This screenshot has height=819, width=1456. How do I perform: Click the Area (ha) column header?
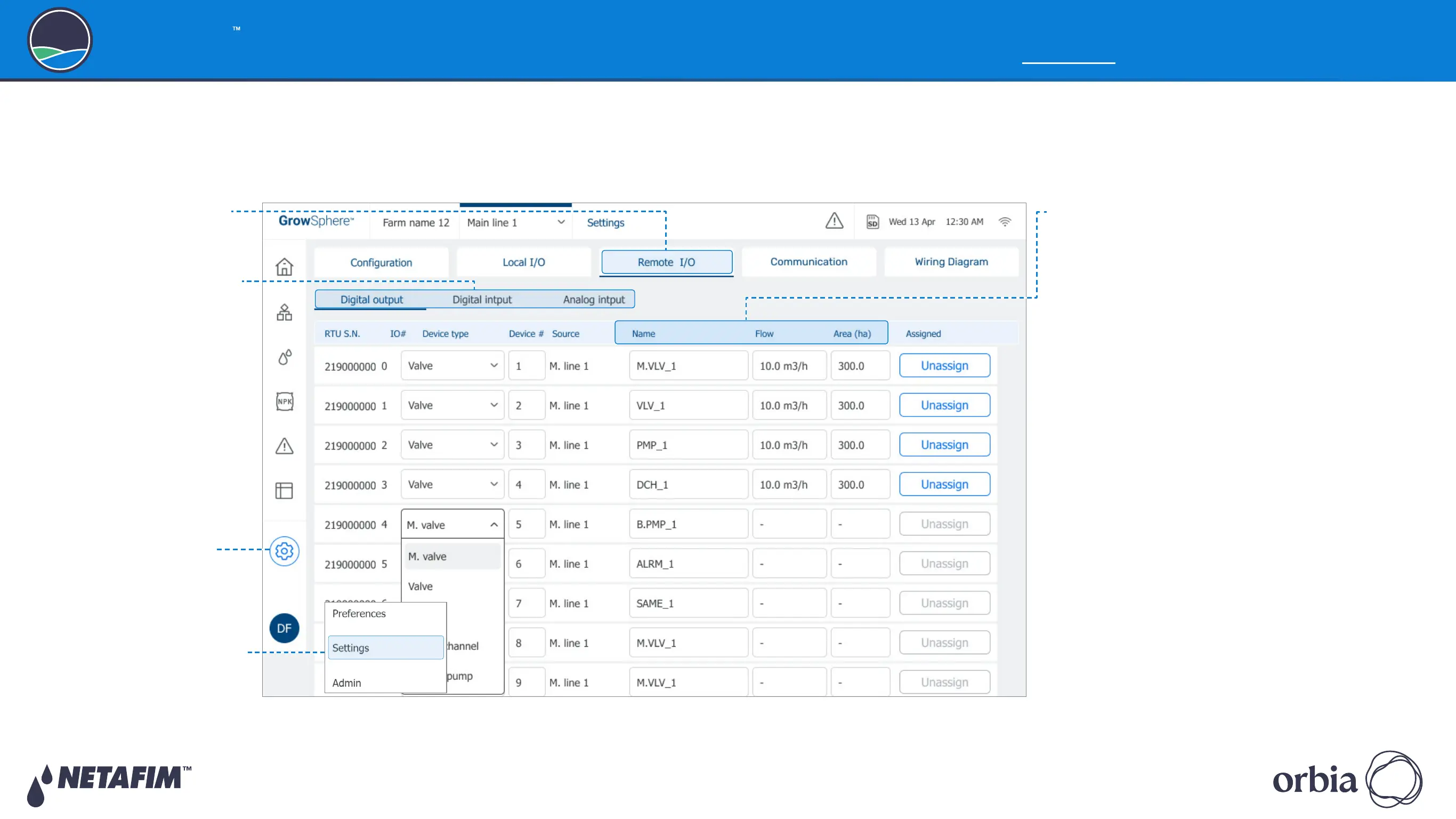click(x=852, y=334)
